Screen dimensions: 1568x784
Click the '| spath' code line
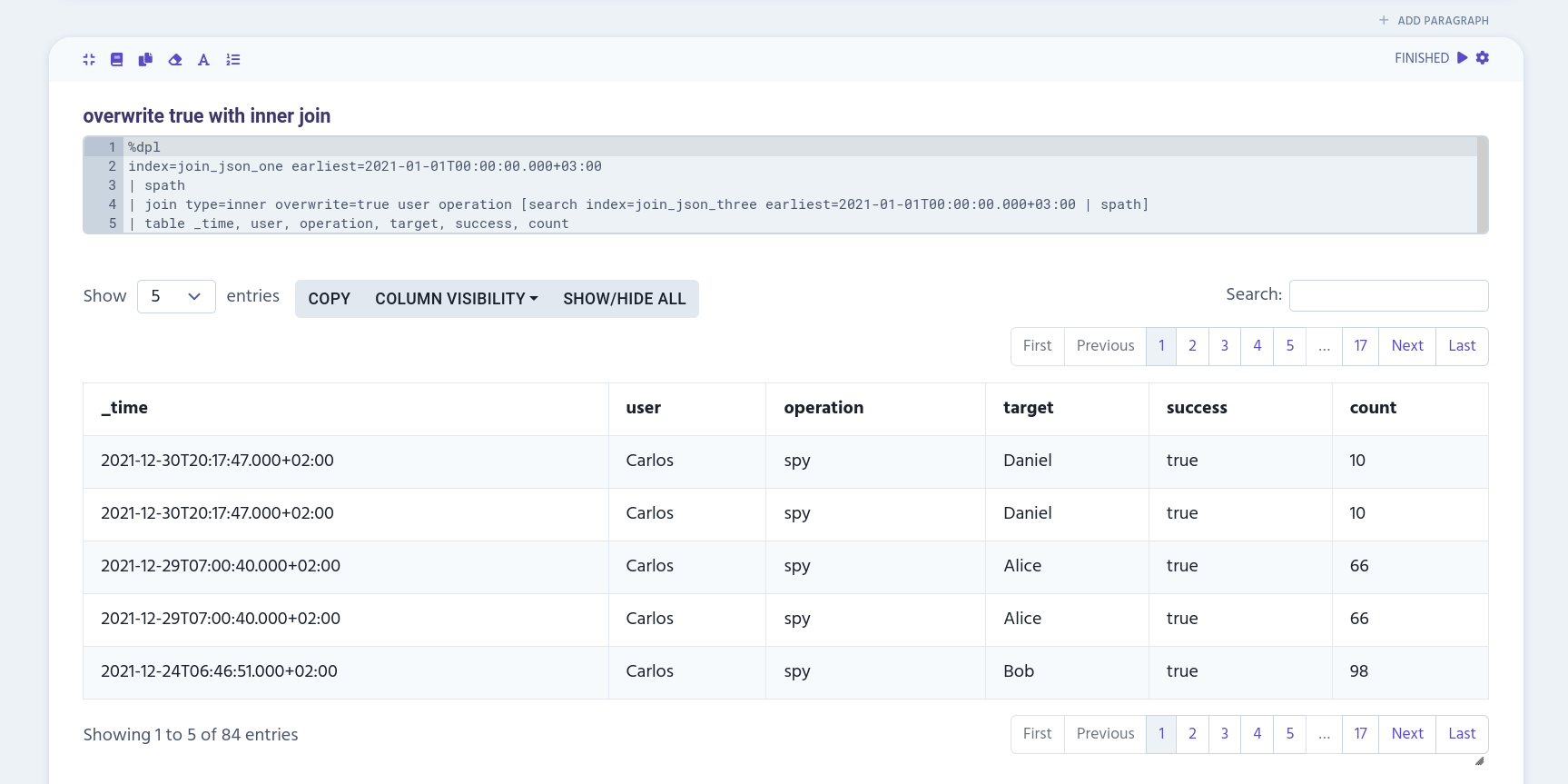pyautogui.click(x=157, y=185)
